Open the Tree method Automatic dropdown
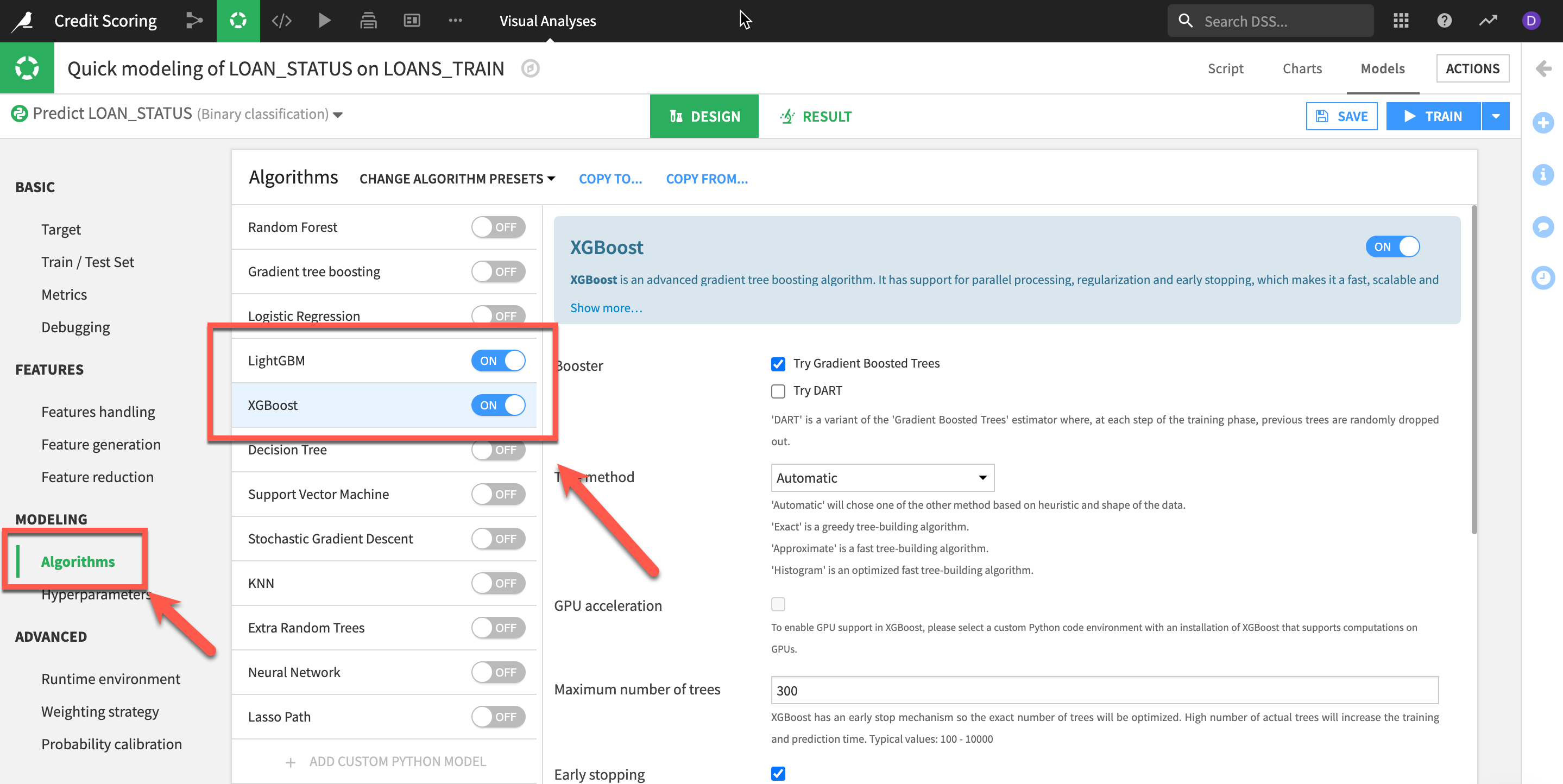Viewport: 1563px width, 784px height. tap(882, 478)
